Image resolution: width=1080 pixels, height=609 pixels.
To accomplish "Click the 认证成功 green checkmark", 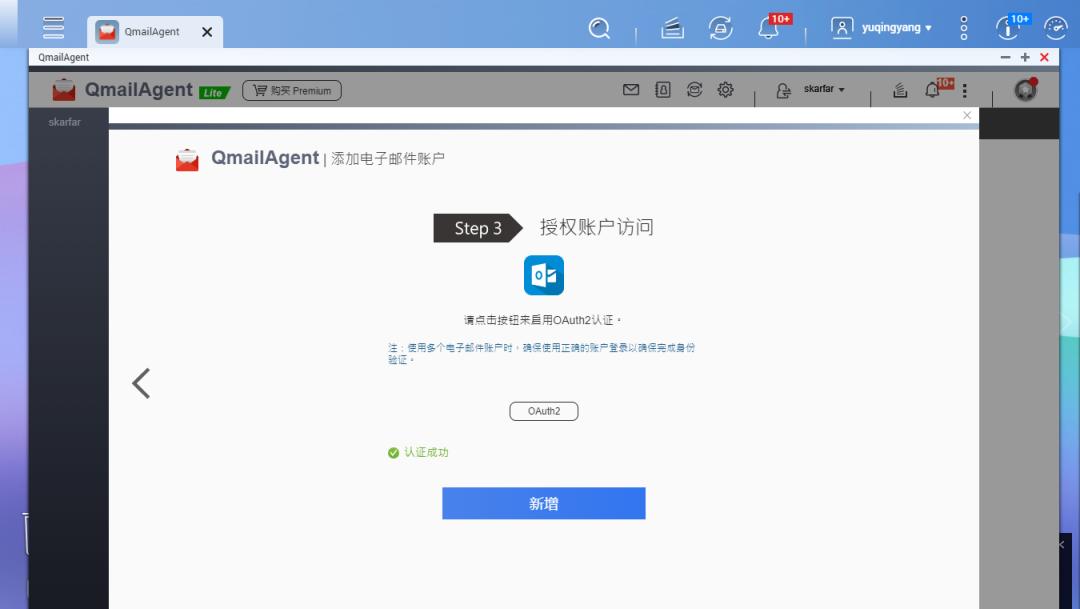I will pyautogui.click(x=393, y=452).
